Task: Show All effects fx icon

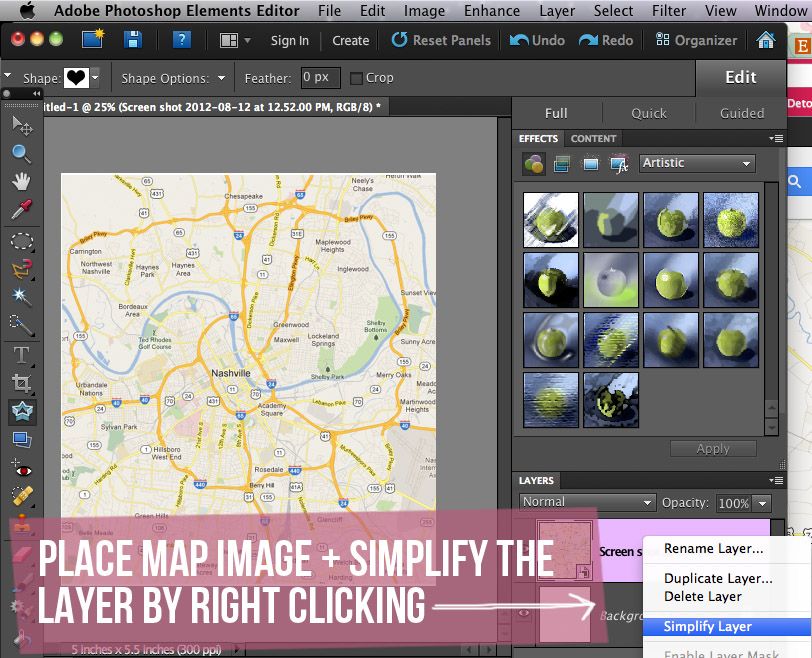Action: pos(619,164)
